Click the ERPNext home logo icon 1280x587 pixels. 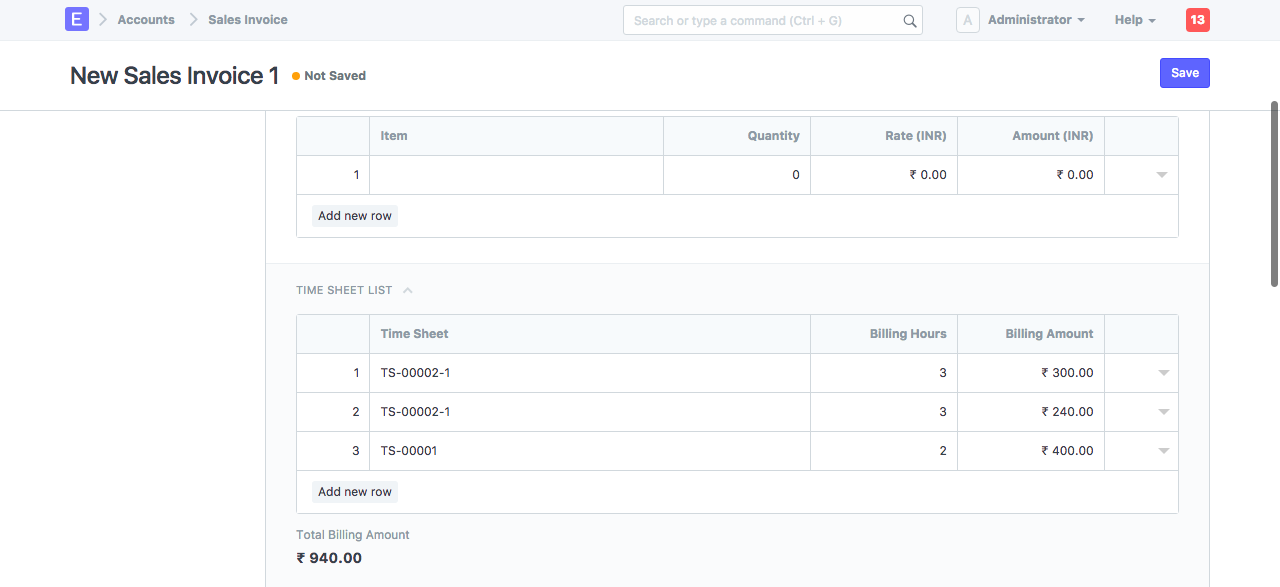pyautogui.click(x=77, y=19)
